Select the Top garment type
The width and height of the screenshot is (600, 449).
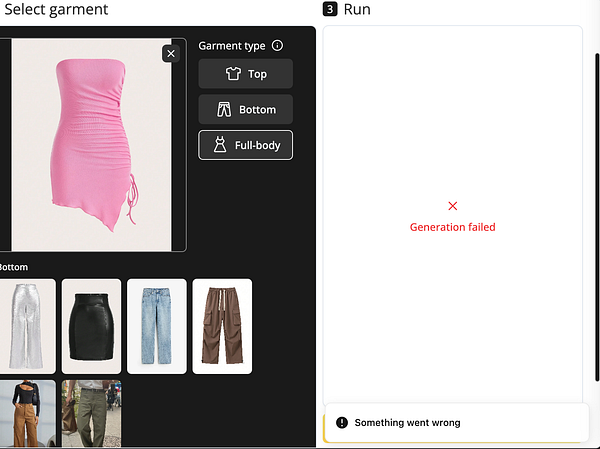coord(246,73)
